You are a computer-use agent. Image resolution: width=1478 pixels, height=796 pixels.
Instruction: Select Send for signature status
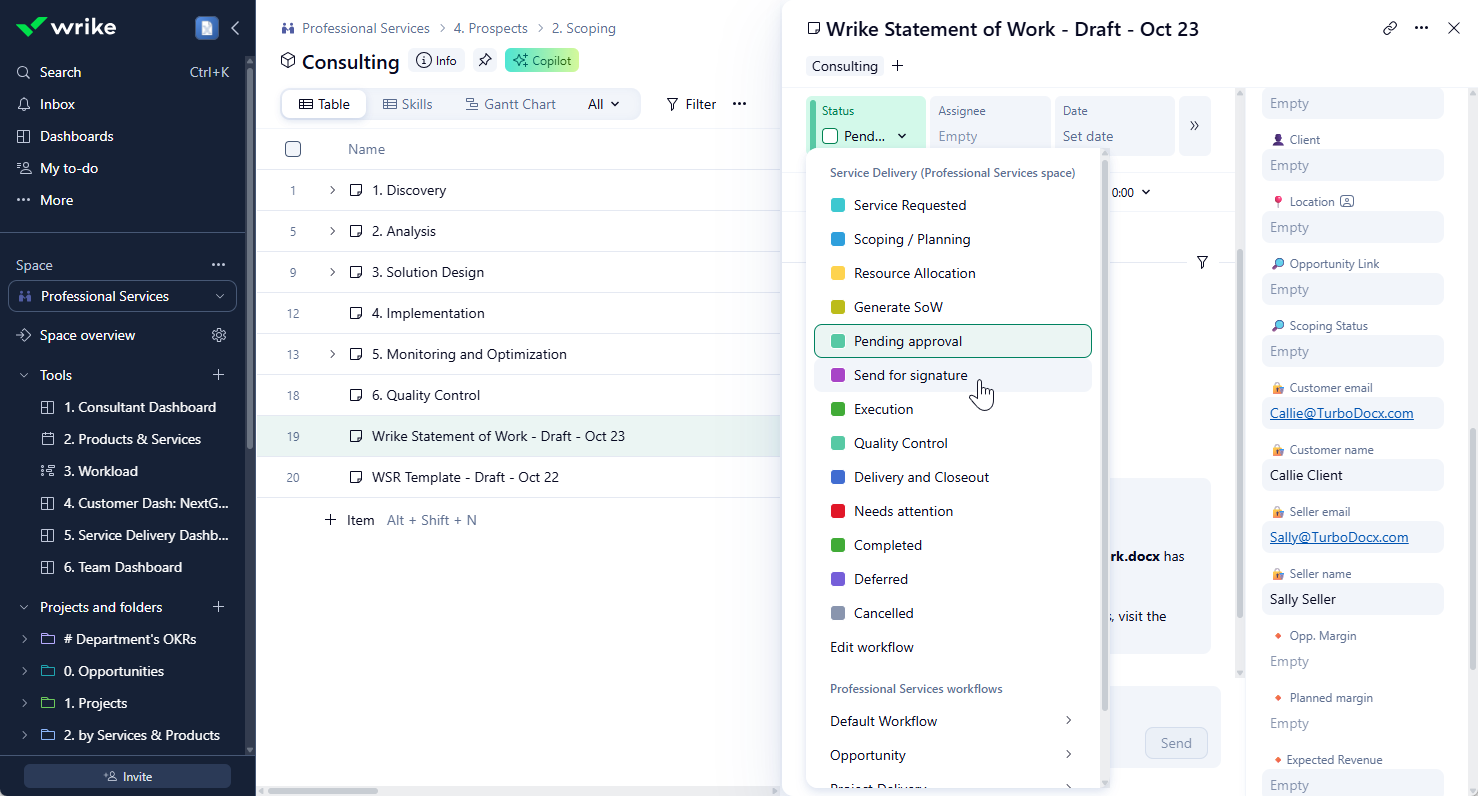(910, 375)
